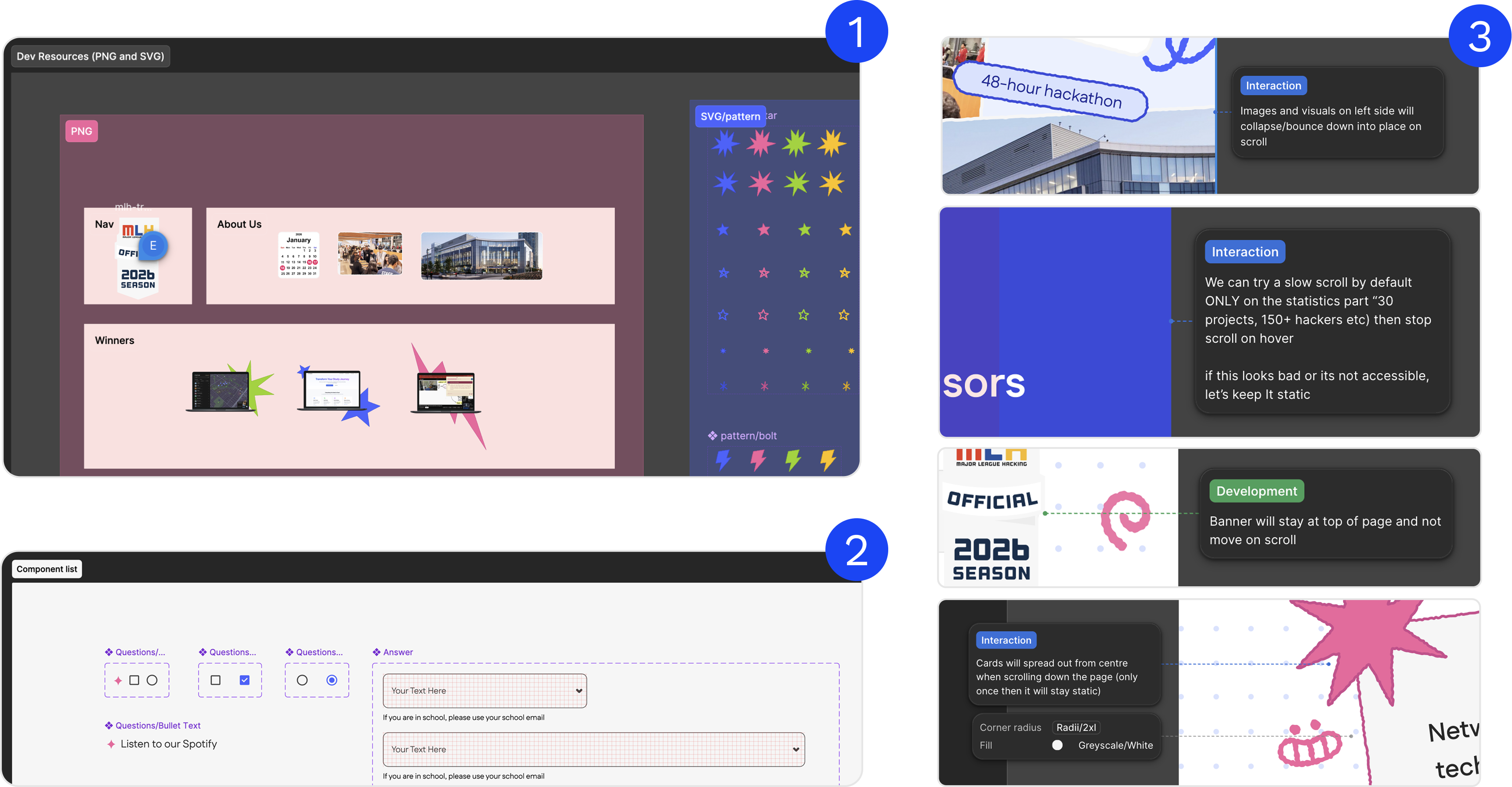Click the Greyscale/White fill swatch
The image size is (1512, 787).
1057,745
